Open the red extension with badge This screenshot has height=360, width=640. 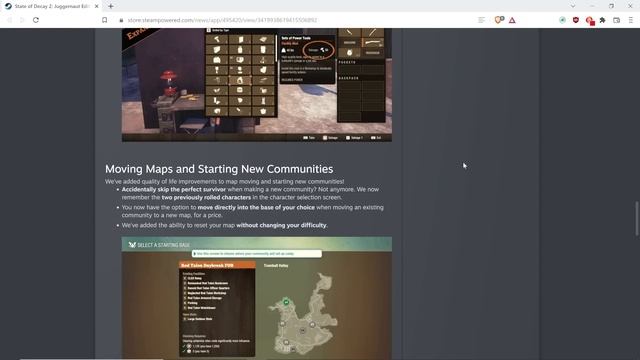pyautogui.click(x=590, y=20)
